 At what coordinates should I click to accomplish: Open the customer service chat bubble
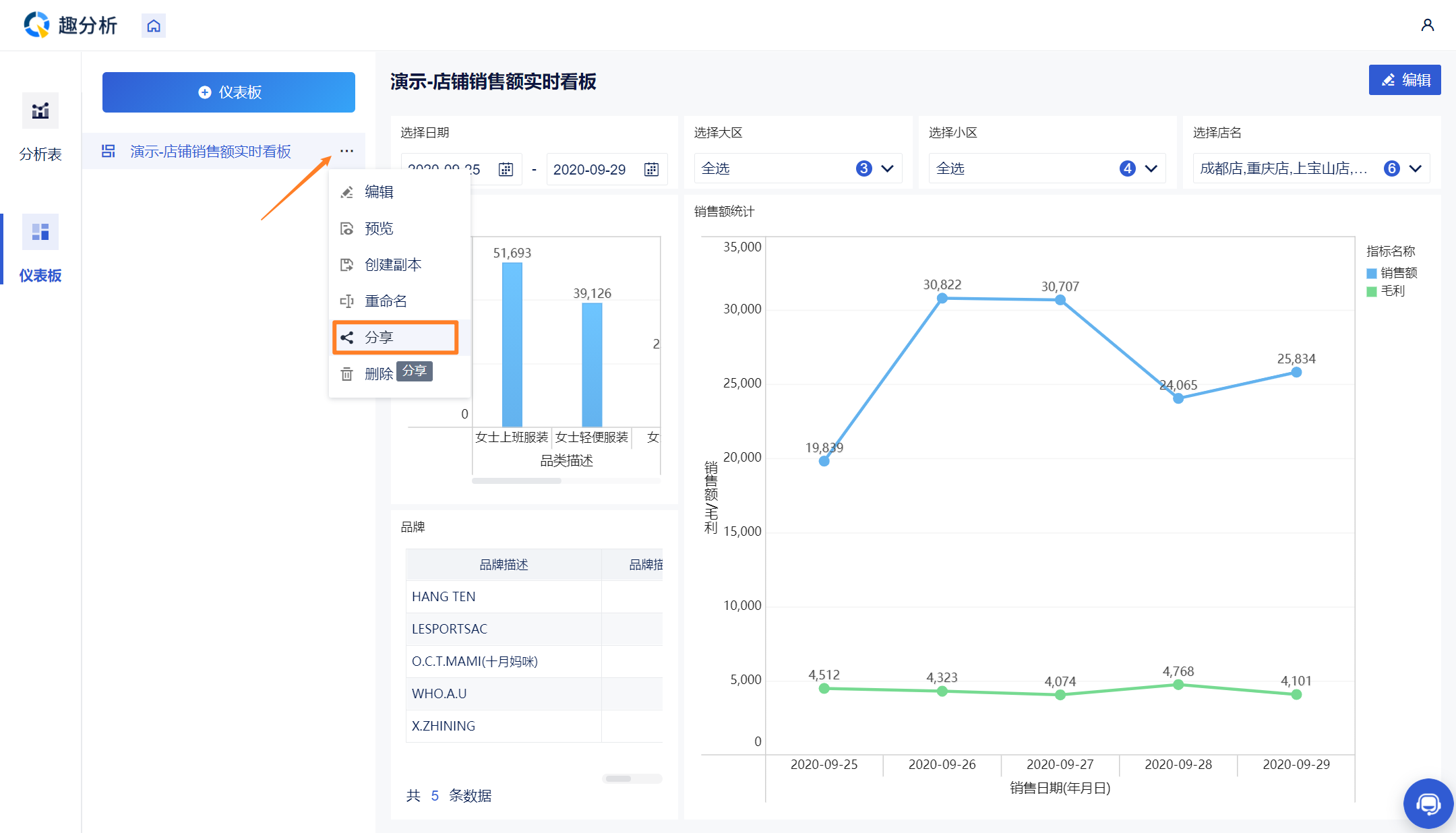(1428, 803)
